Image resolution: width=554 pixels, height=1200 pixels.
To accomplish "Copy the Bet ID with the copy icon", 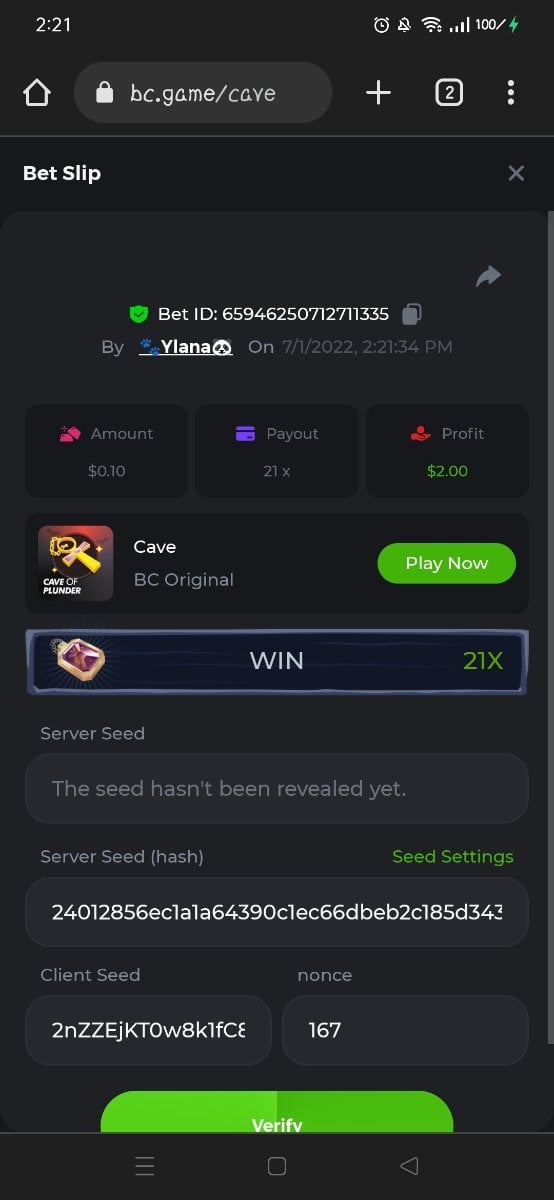I will [411, 314].
